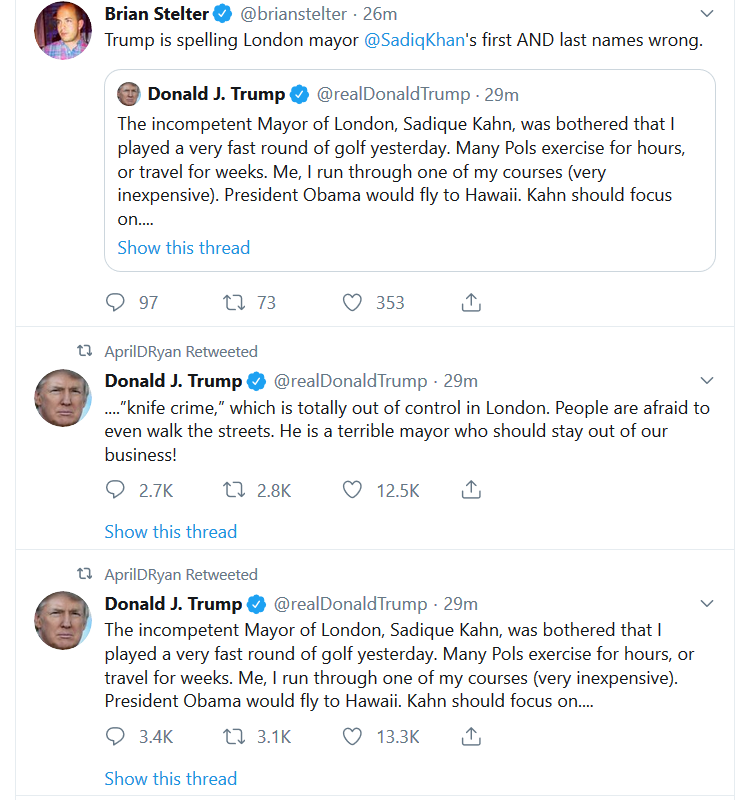Expand options menu on "knife crime" tweet
This screenshot has height=800, width=740.
(x=707, y=381)
